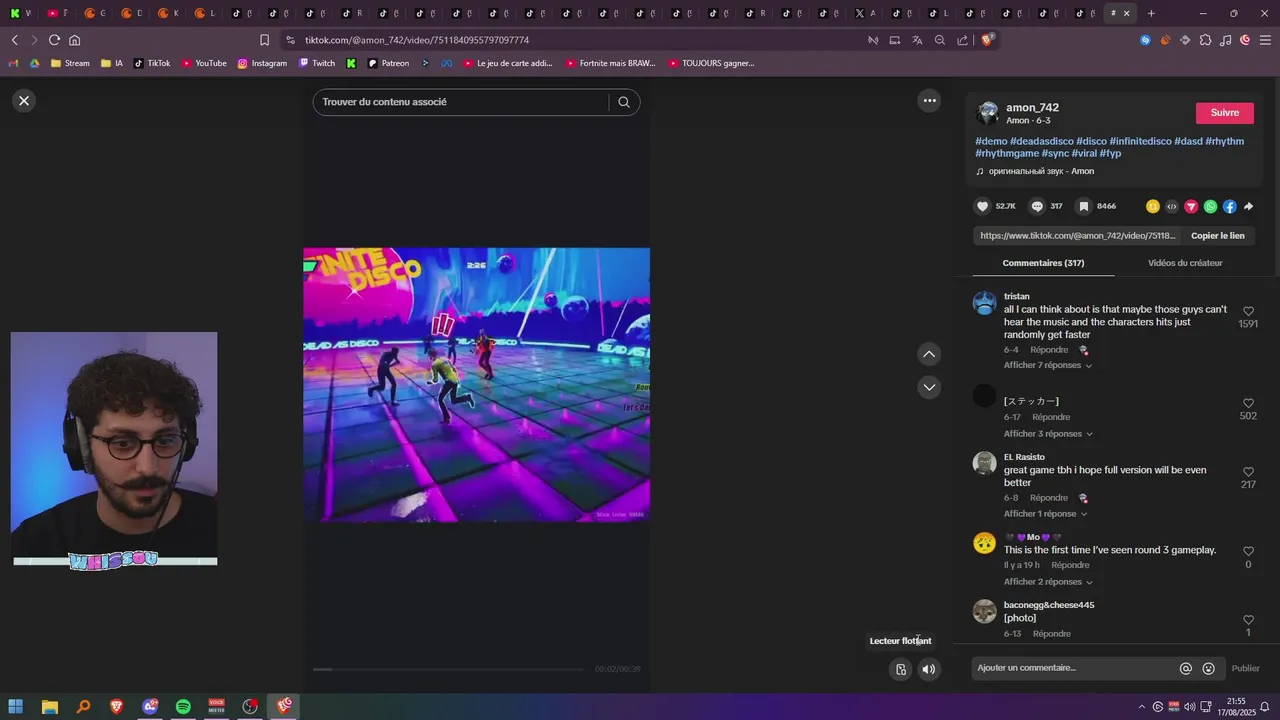Open original sound by Amon
The width and height of the screenshot is (1280, 720).
coord(1041,171)
